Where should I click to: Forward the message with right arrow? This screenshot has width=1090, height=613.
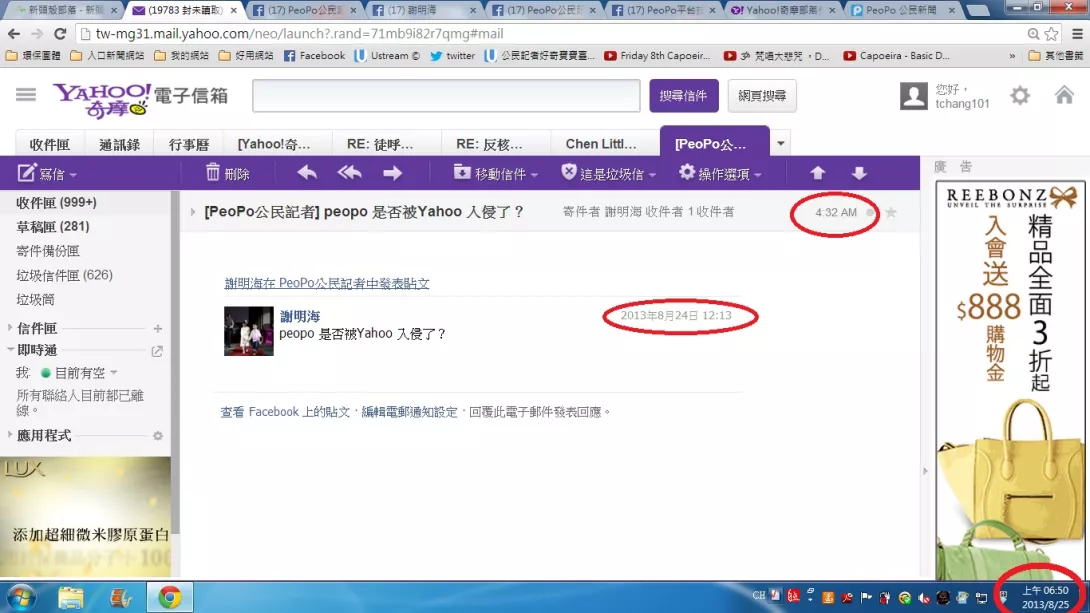point(393,173)
